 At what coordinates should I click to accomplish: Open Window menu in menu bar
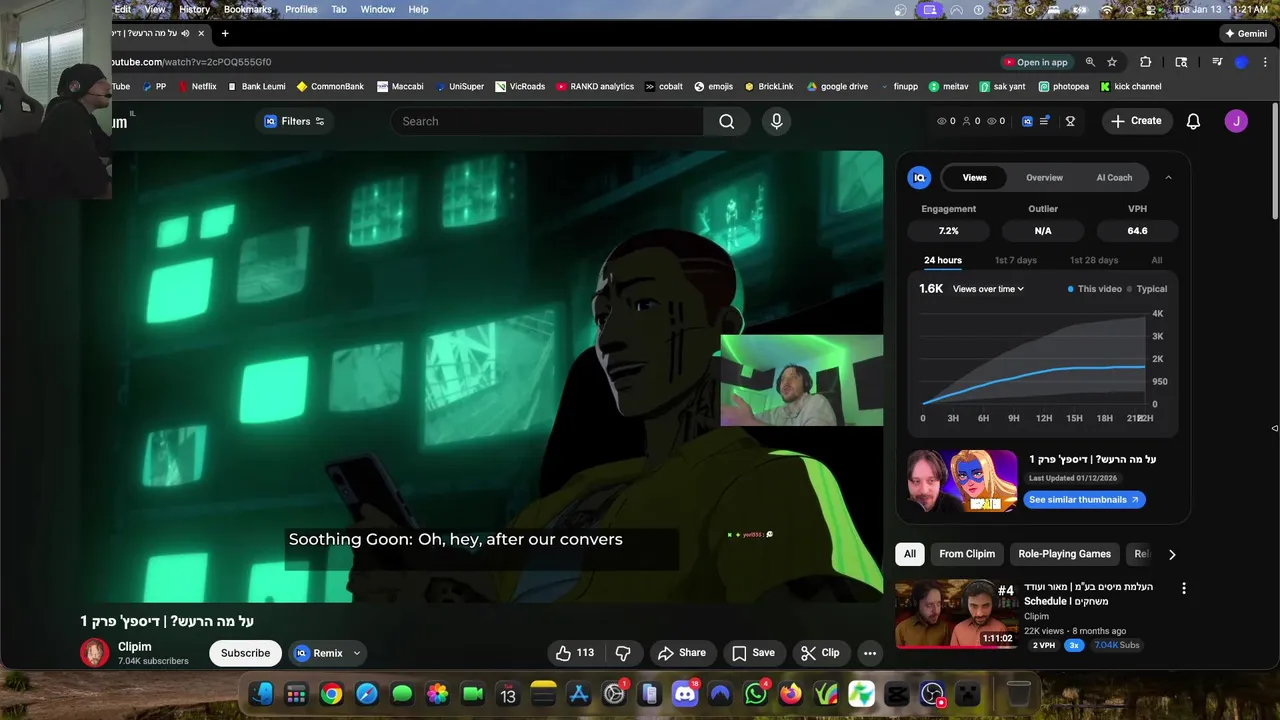click(377, 9)
